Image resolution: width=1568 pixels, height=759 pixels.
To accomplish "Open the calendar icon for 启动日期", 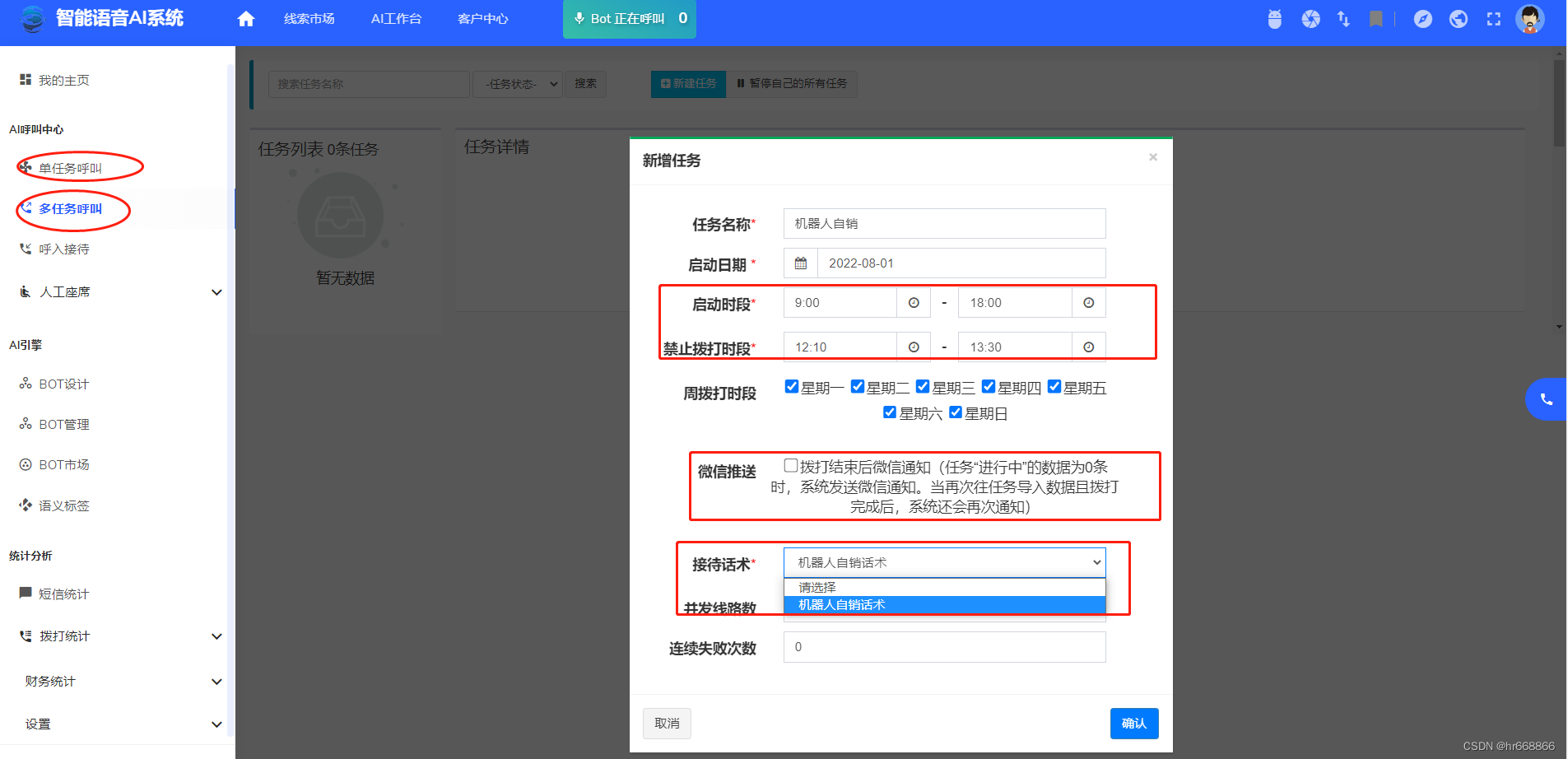I will pyautogui.click(x=800, y=263).
